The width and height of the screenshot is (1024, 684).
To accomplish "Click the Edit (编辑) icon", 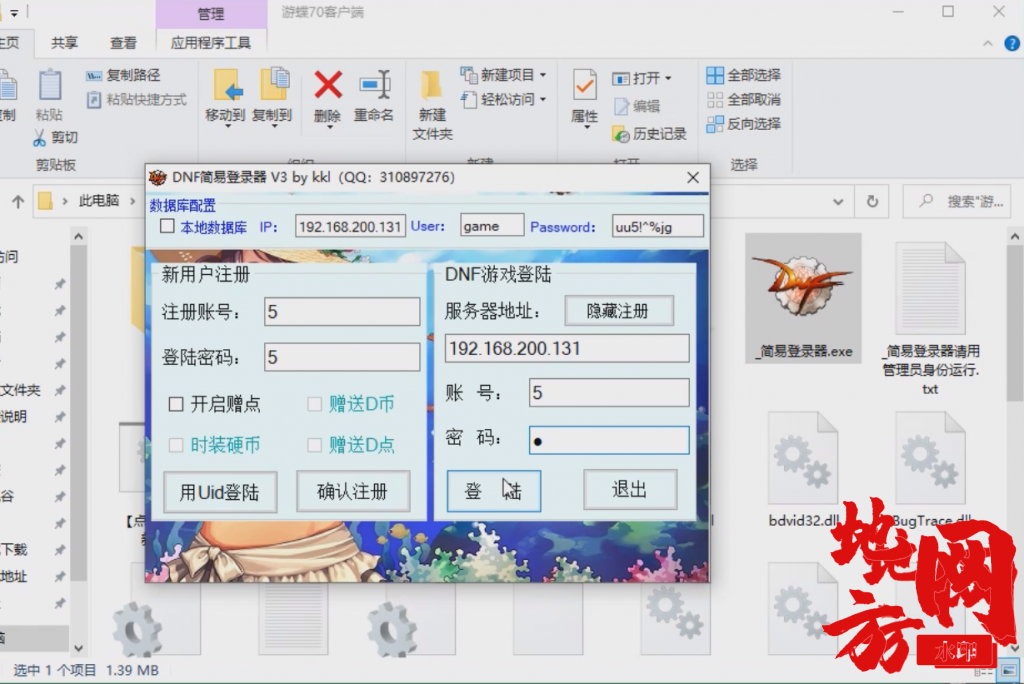I will coord(621,106).
